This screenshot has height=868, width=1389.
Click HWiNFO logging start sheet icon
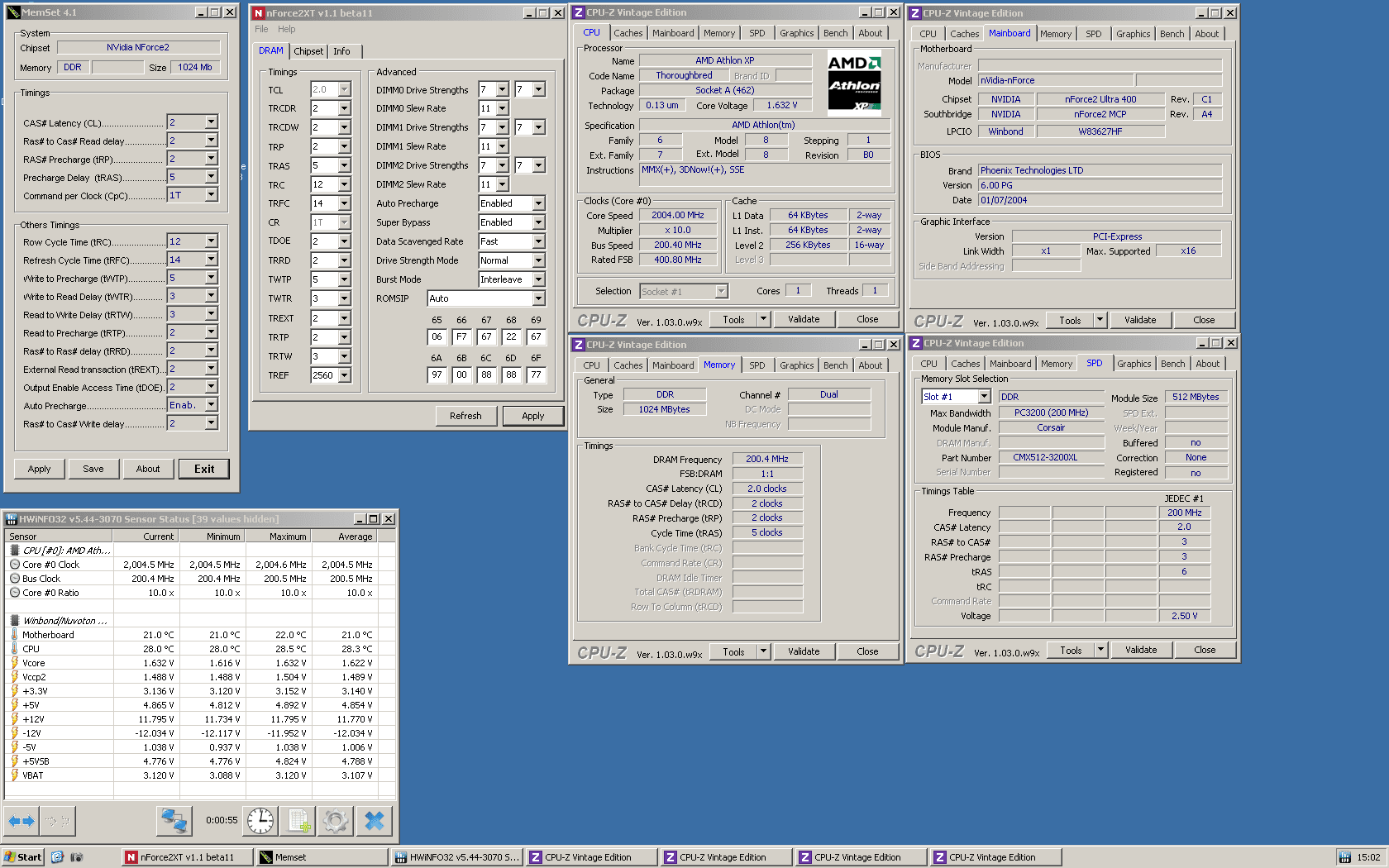pos(298,821)
